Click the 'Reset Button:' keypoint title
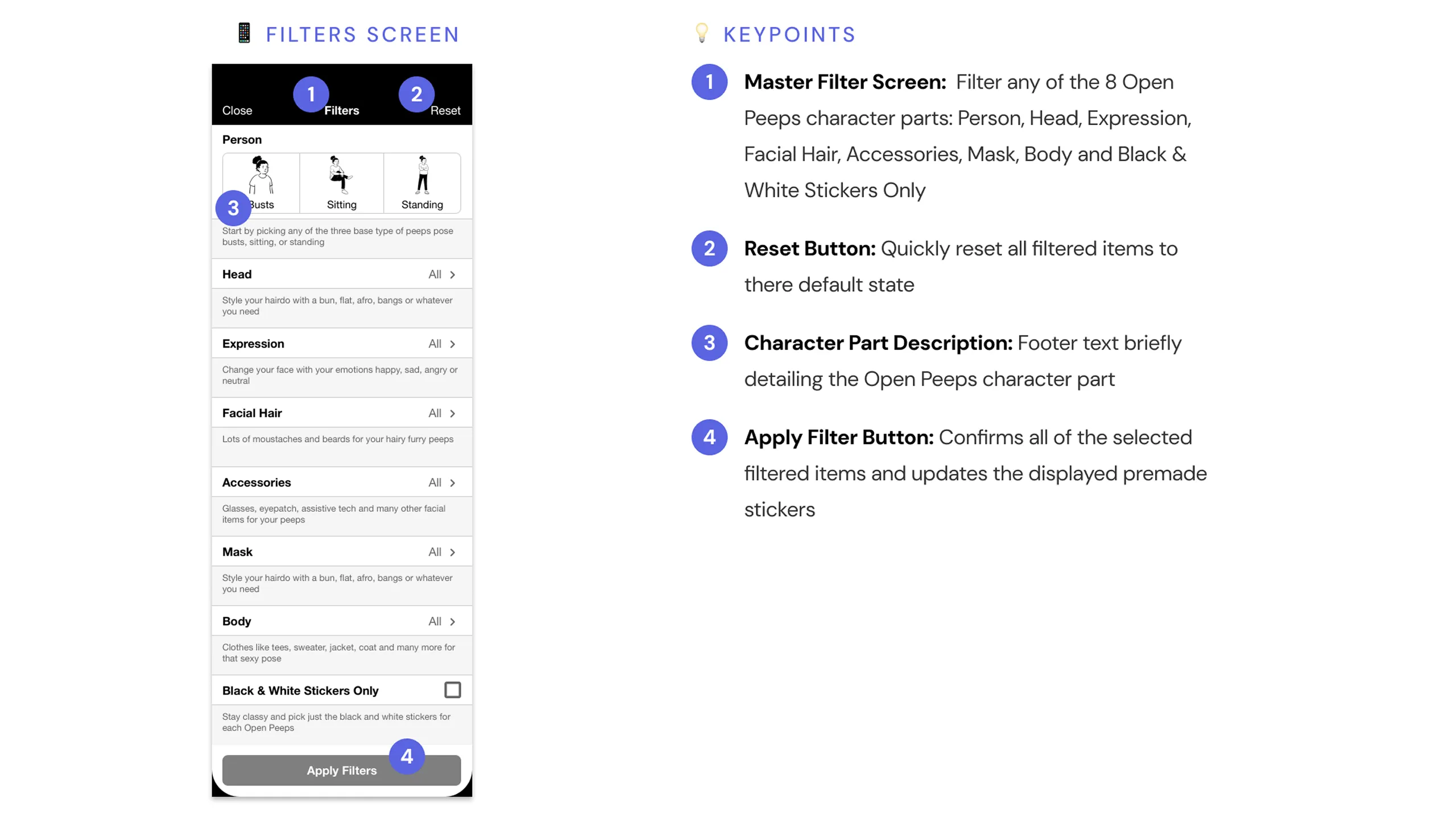 [810, 249]
